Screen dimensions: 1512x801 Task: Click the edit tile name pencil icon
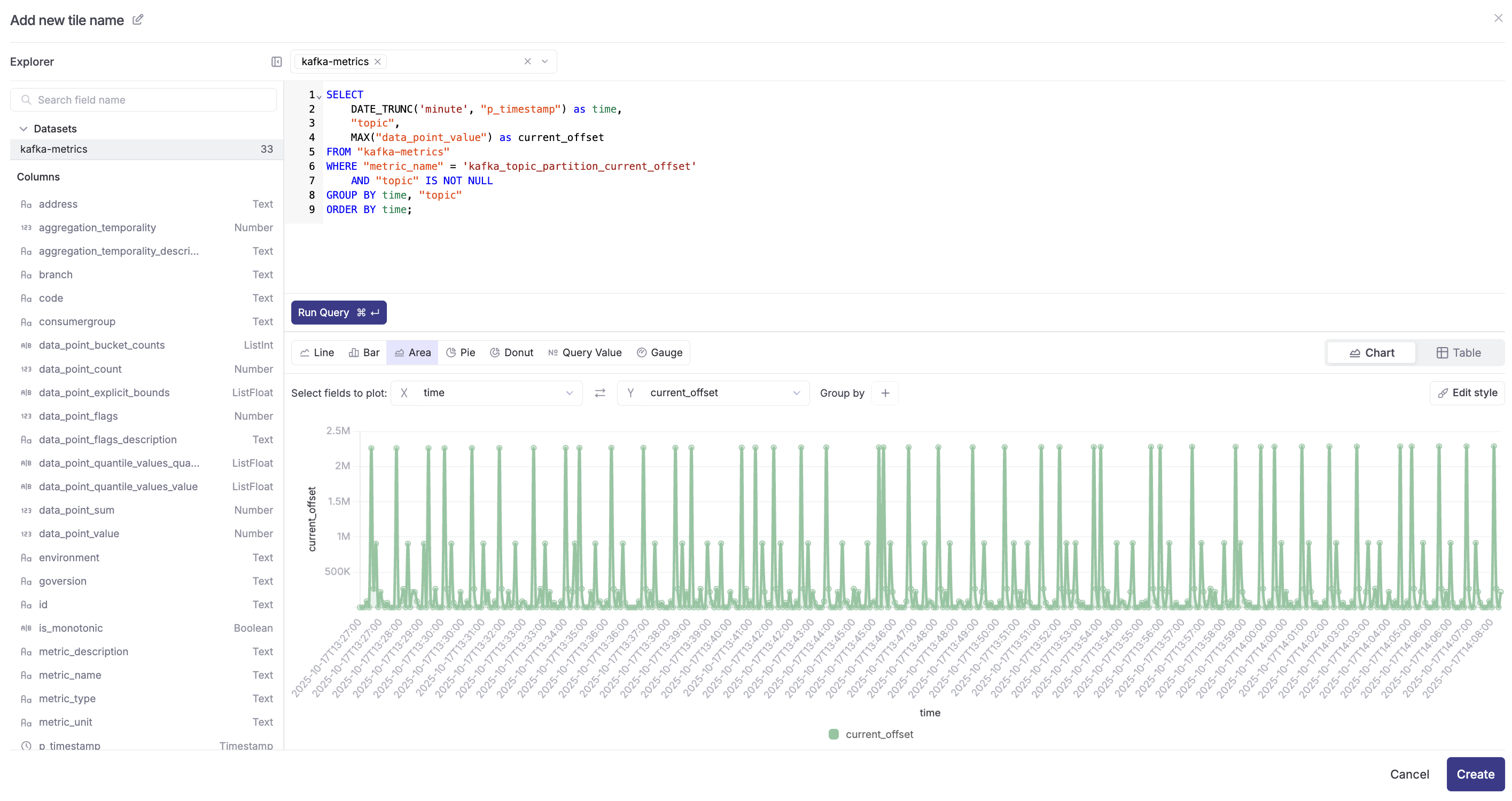coord(137,20)
